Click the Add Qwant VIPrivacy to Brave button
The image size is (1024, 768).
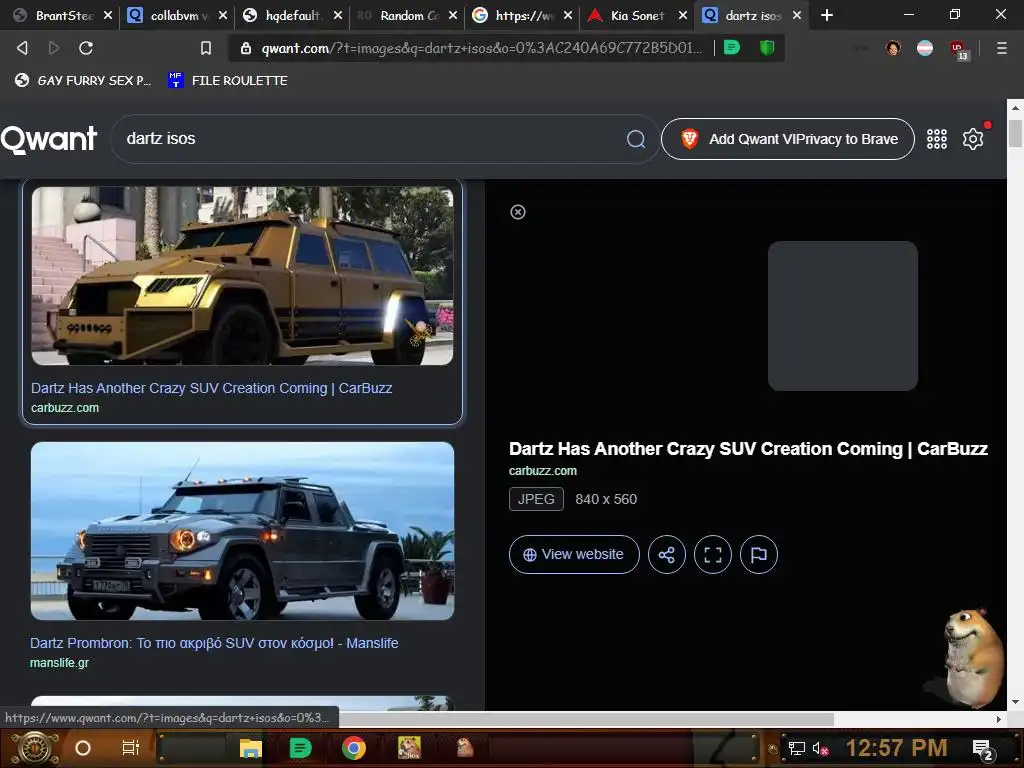click(788, 139)
